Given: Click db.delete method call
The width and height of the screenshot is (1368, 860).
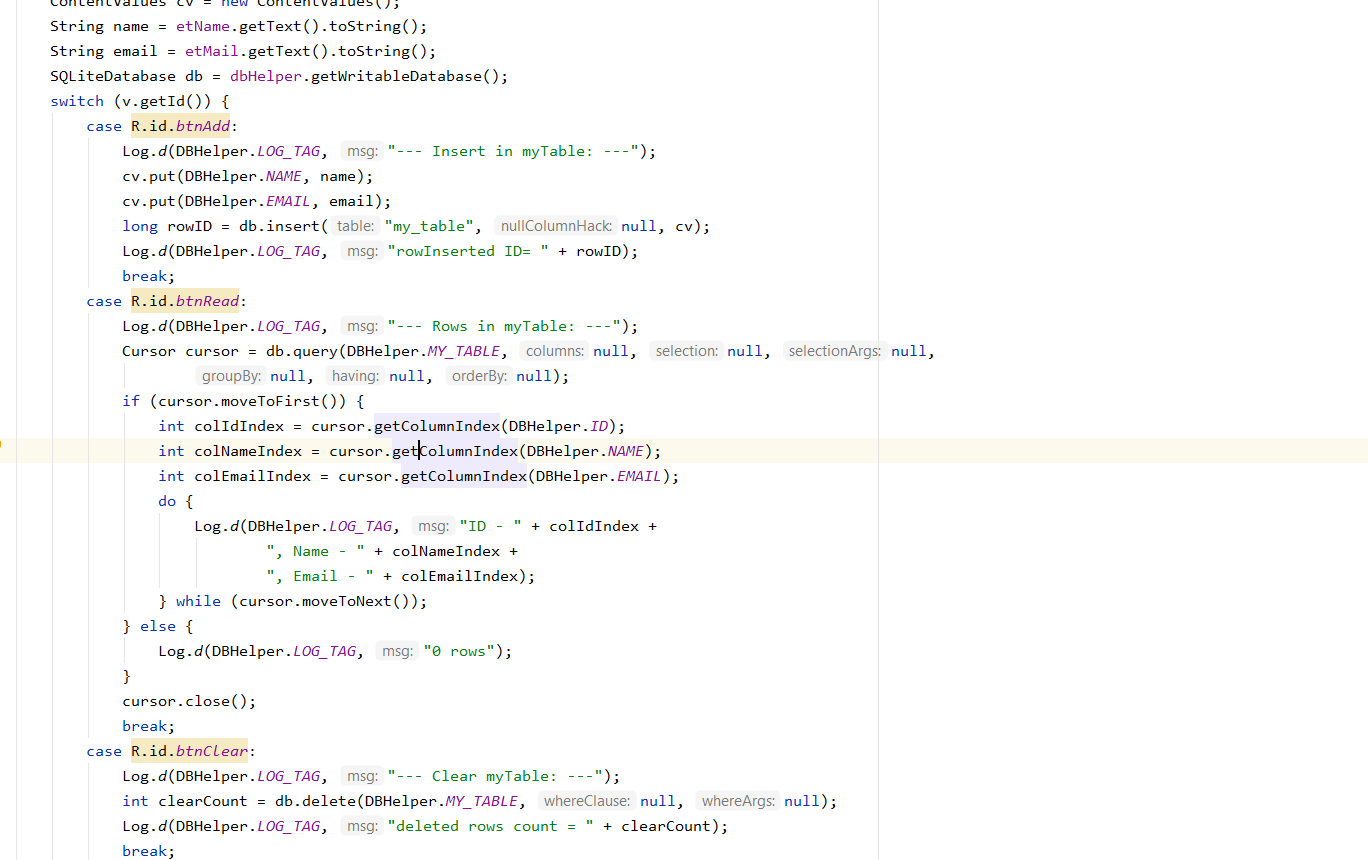Looking at the screenshot, I should pyautogui.click(x=315, y=801).
